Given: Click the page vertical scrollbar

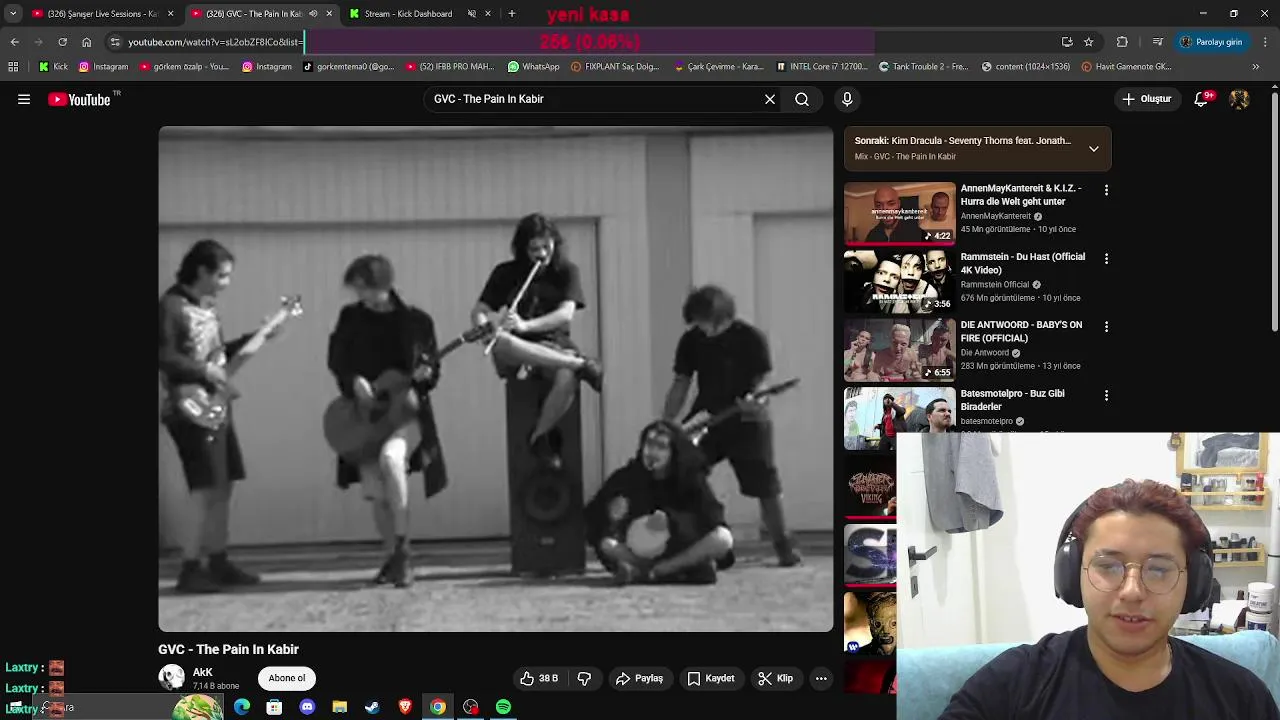Looking at the screenshot, I should point(1274,210).
